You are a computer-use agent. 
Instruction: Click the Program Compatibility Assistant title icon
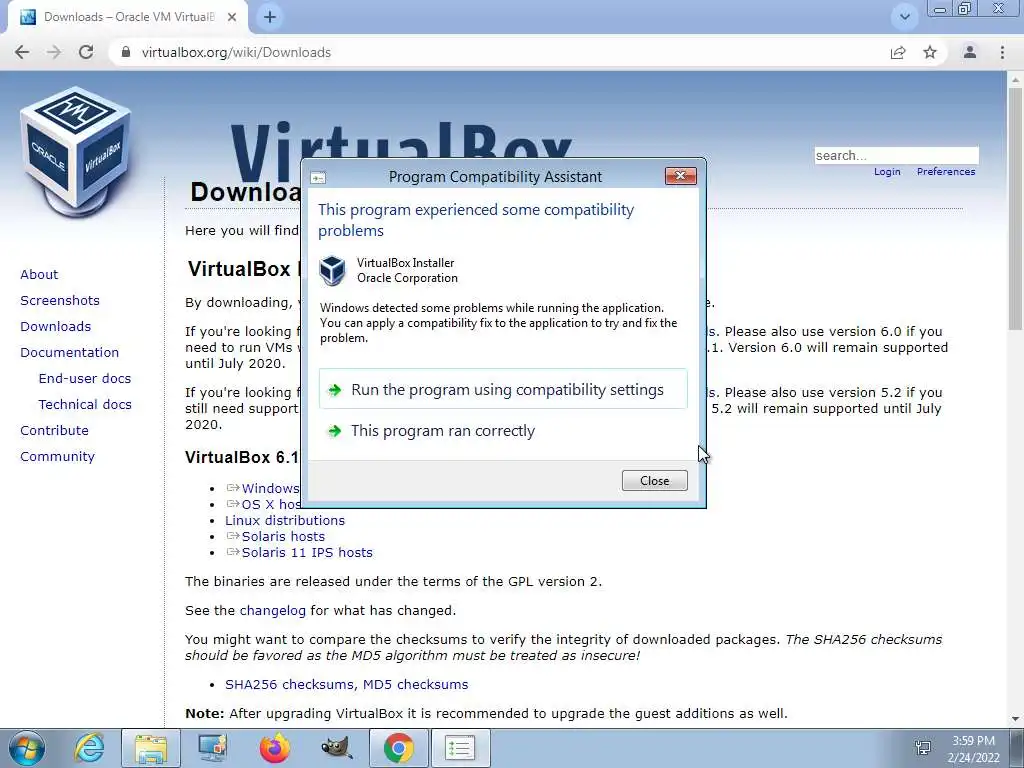pyautogui.click(x=318, y=177)
